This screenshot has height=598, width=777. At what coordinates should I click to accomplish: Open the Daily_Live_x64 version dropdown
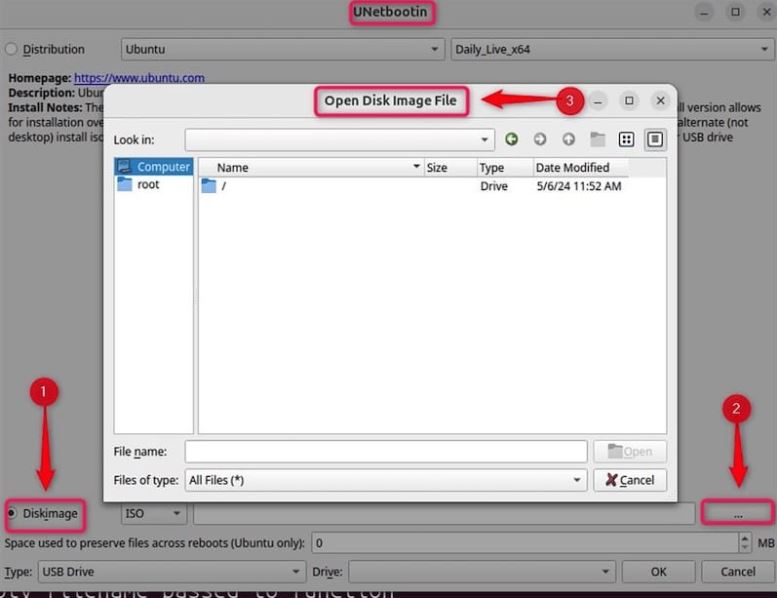tap(612, 49)
